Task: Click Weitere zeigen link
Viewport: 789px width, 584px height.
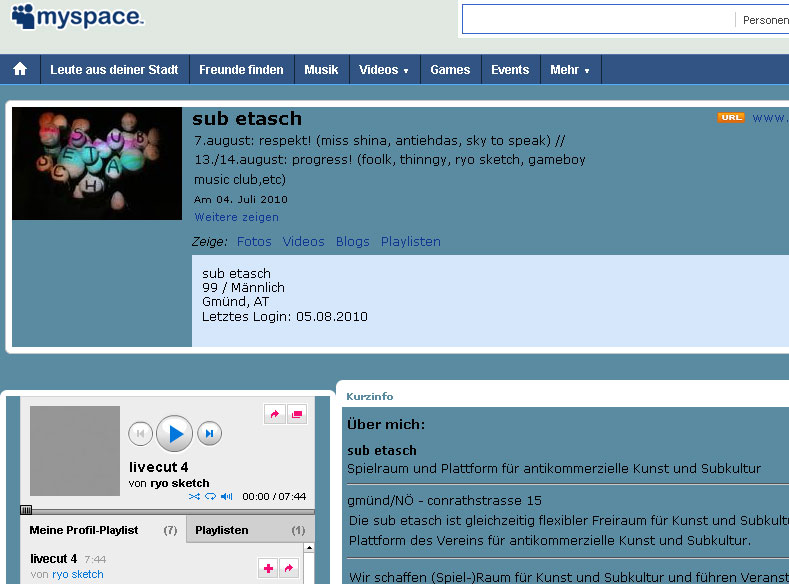Action: [x=236, y=217]
